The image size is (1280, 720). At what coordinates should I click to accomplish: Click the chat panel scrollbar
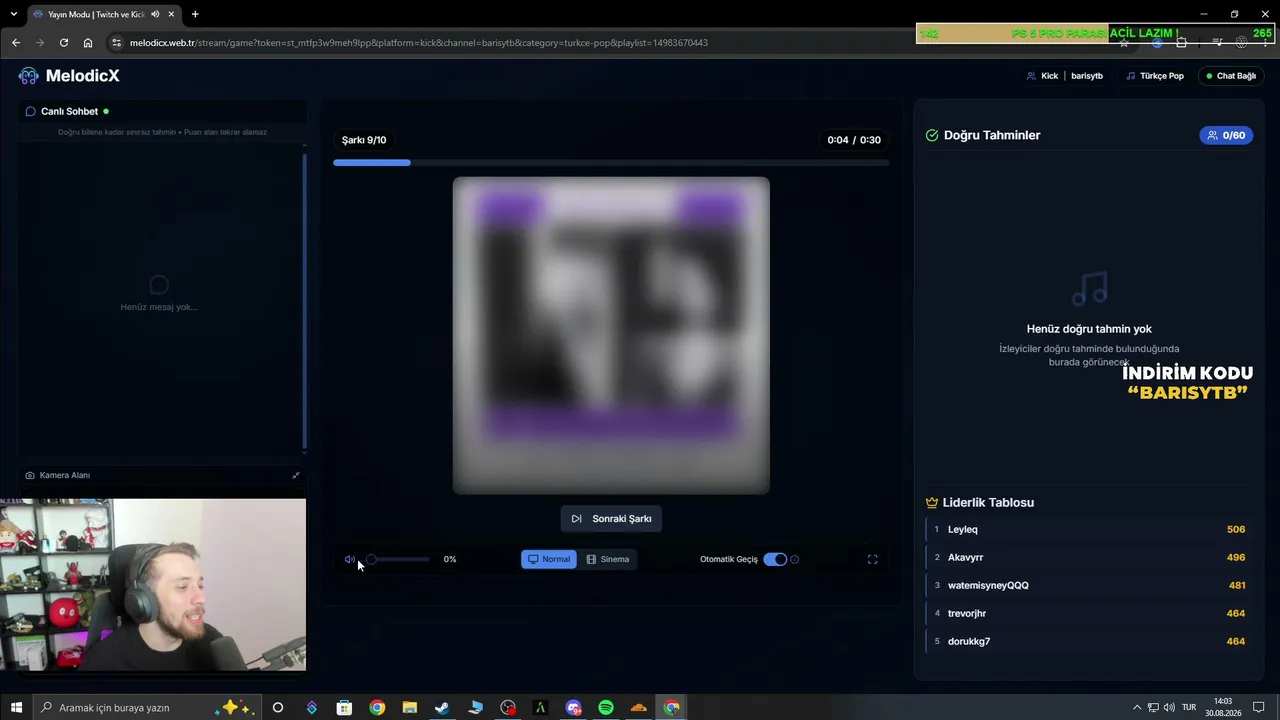pos(304,300)
